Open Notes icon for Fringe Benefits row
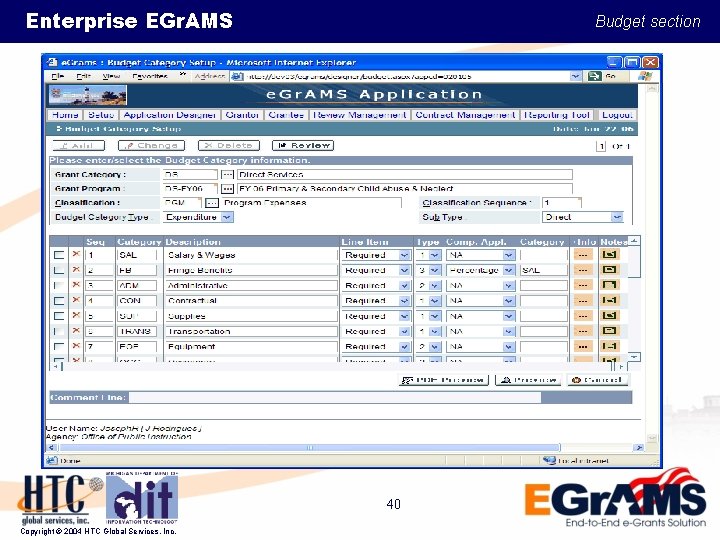The image size is (720, 540). click(609, 270)
